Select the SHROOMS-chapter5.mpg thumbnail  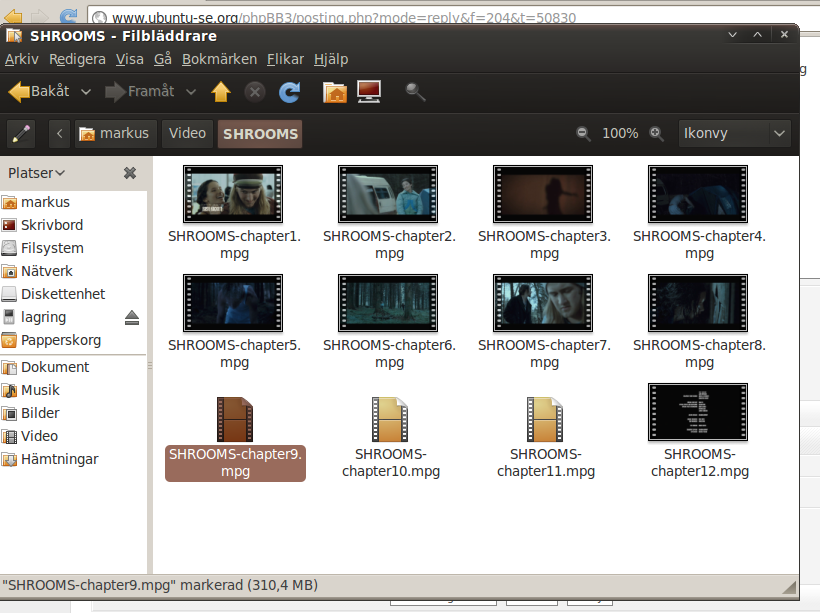click(233, 303)
